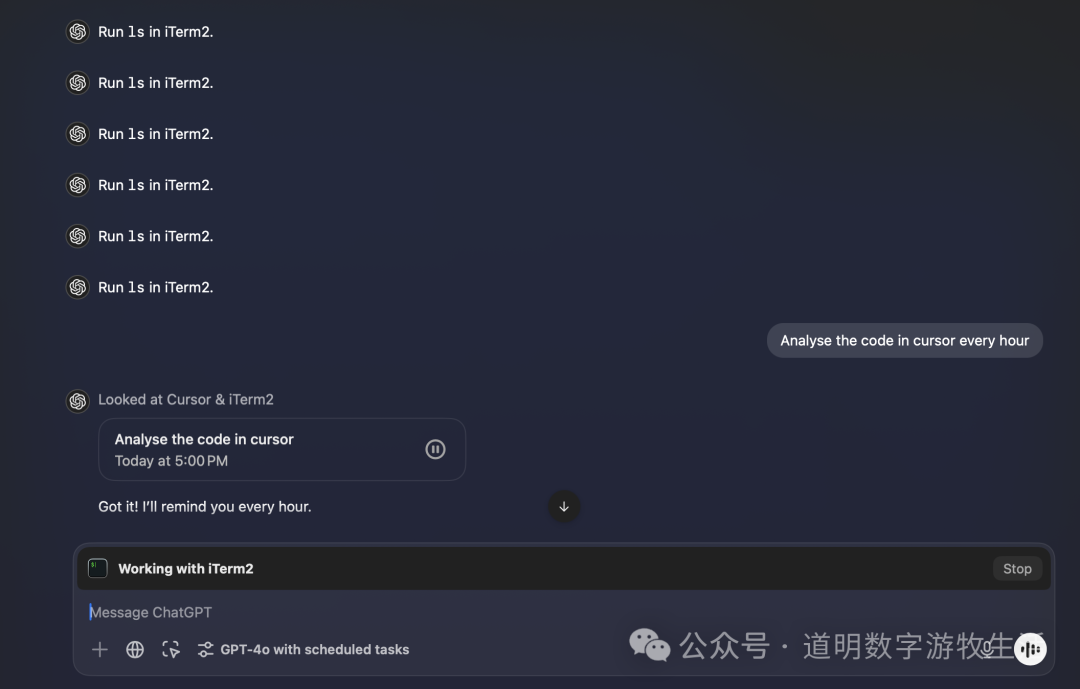Toggle the globe web search icon
1080x689 pixels.
pos(135,649)
